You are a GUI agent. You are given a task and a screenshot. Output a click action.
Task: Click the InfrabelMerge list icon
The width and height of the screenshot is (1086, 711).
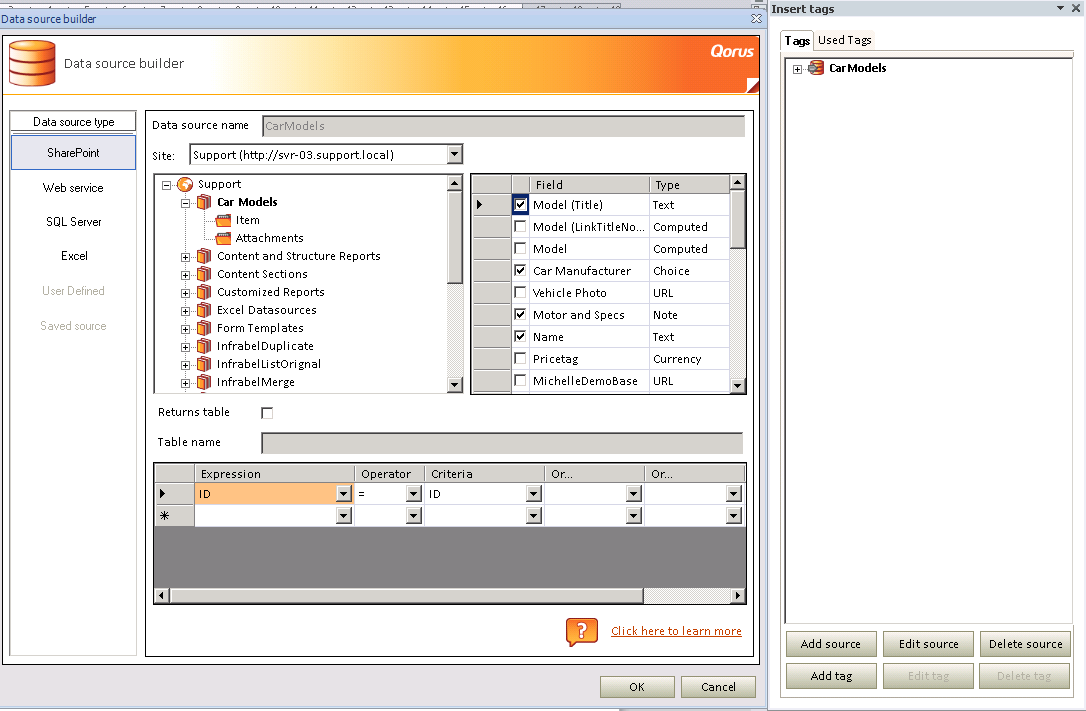click(204, 382)
